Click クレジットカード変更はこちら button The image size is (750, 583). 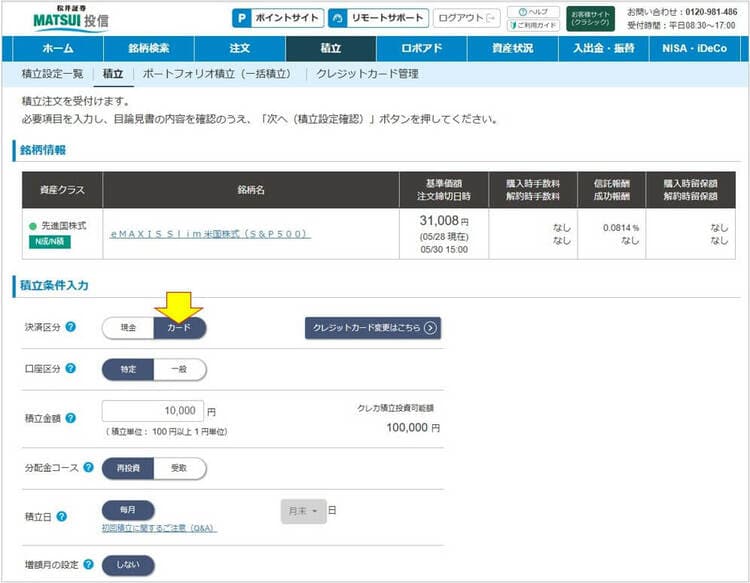click(x=373, y=328)
